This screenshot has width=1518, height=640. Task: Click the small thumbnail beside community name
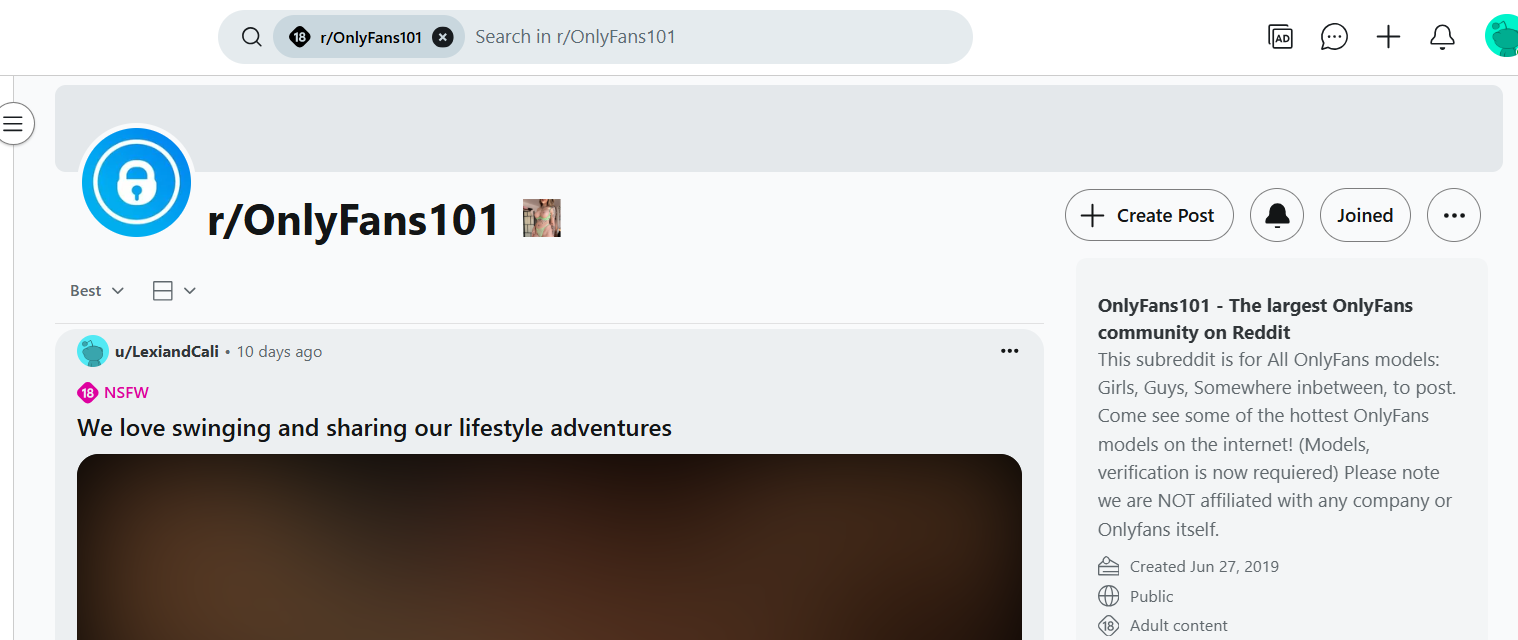[542, 218]
